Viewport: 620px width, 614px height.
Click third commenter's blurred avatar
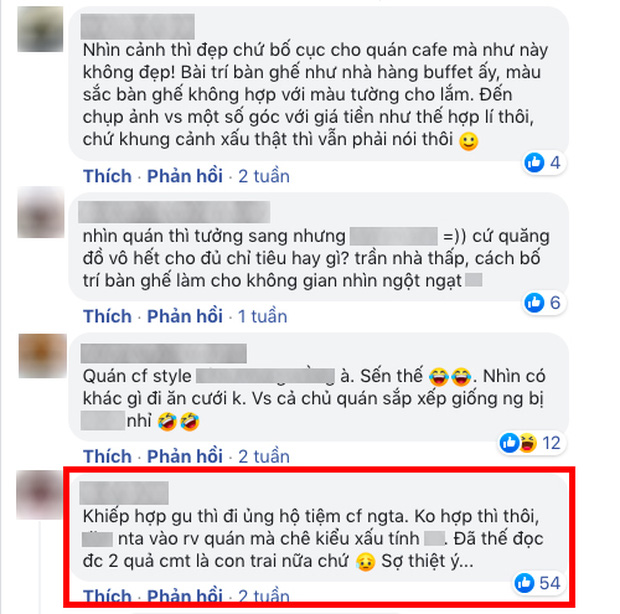pos(43,356)
